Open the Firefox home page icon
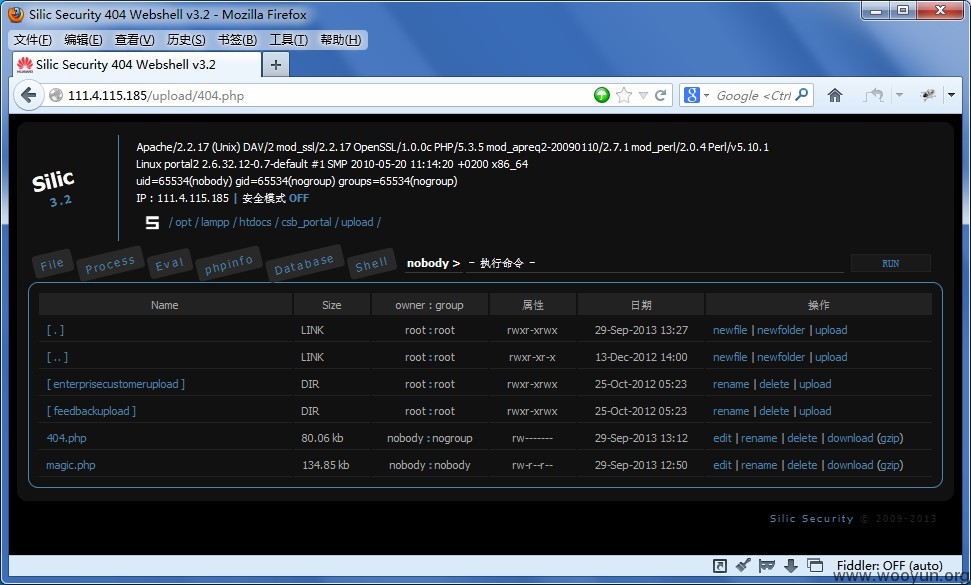Screen dimensions: 971x585 pos(835,95)
